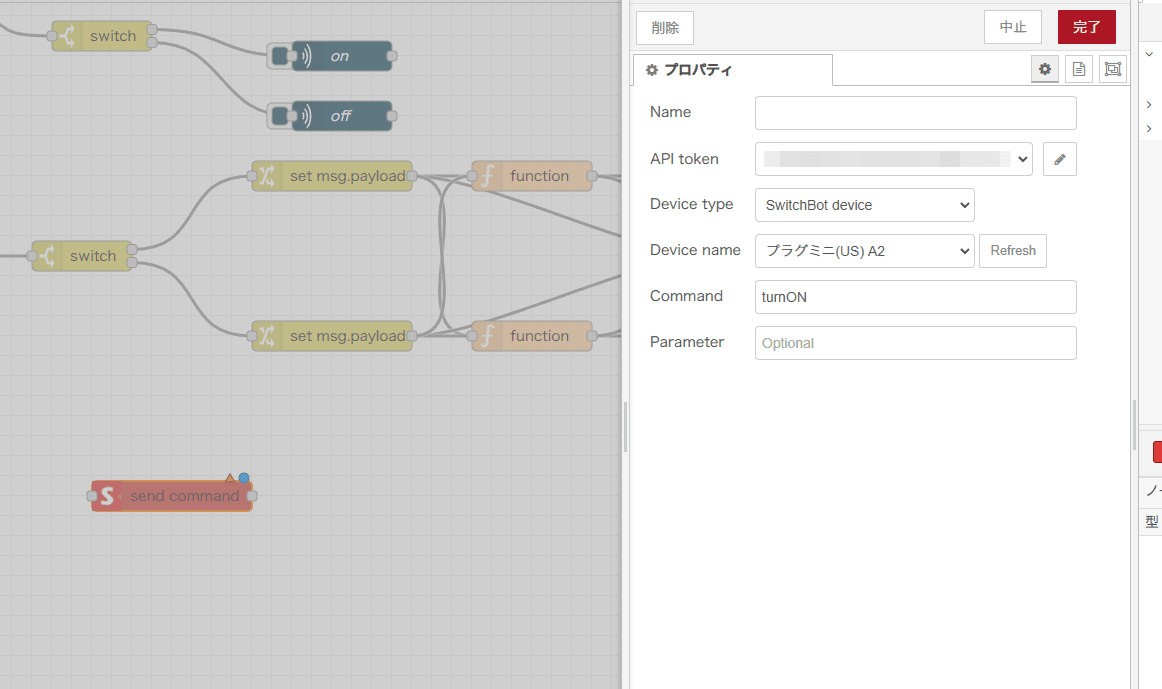Select the upper function node
1162x689 pixels.
click(532, 176)
